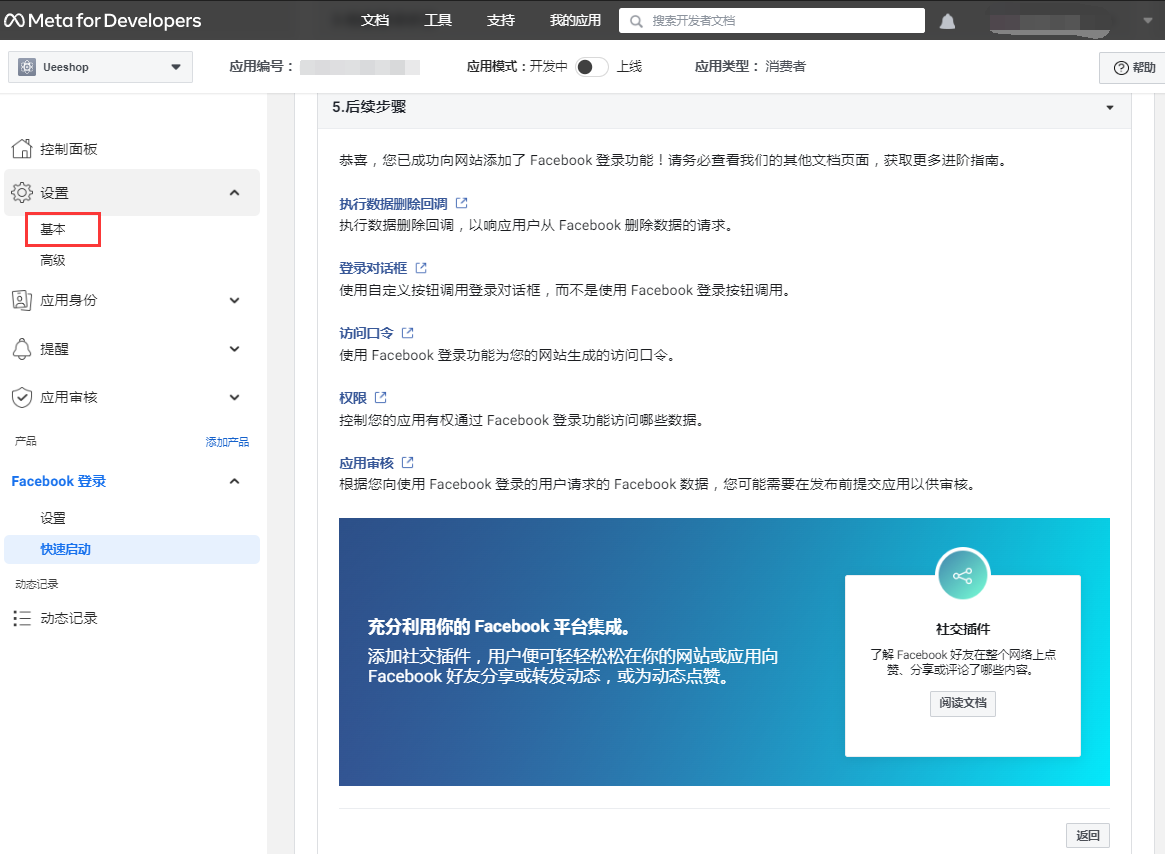Collapse the 设置 sidebar section
The image size is (1165, 854).
pyautogui.click(x=235, y=193)
